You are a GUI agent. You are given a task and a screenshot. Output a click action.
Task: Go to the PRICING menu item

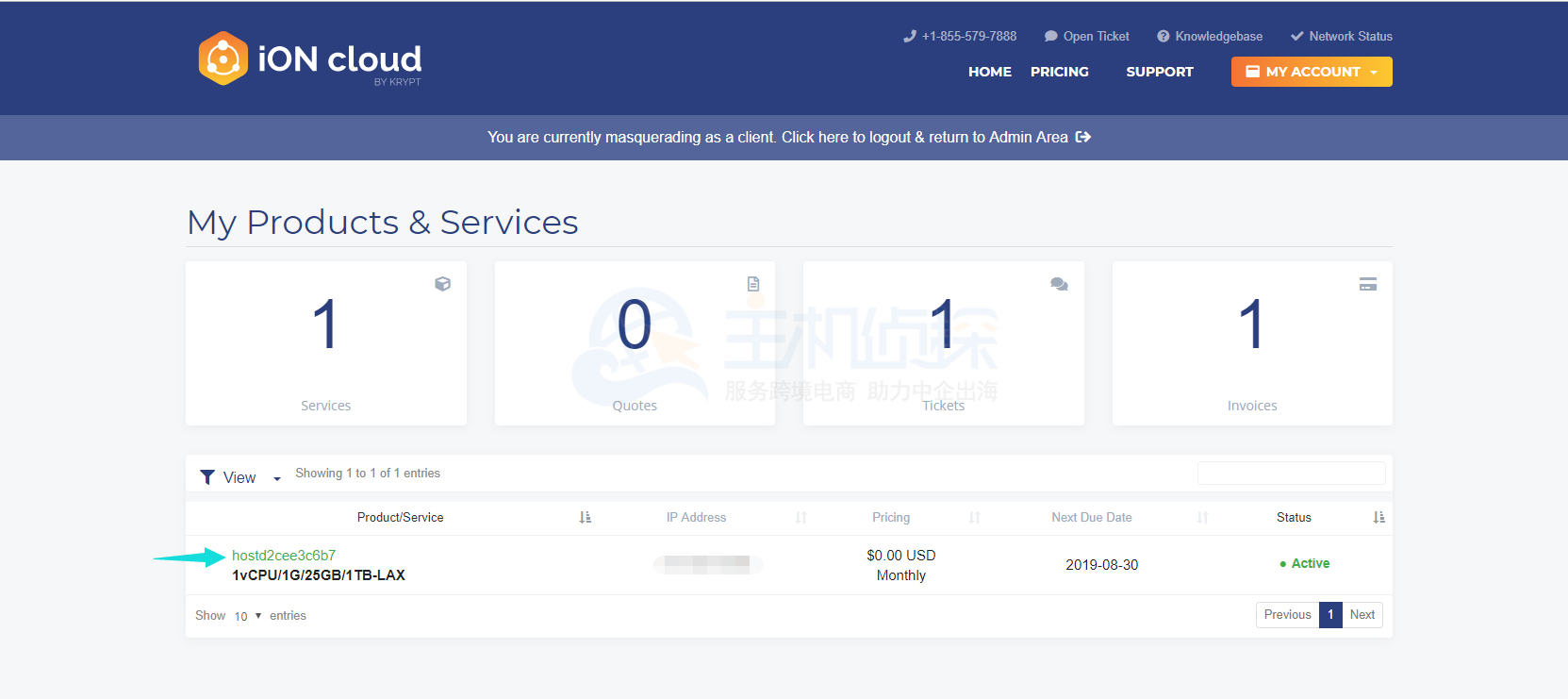[1059, 72]
